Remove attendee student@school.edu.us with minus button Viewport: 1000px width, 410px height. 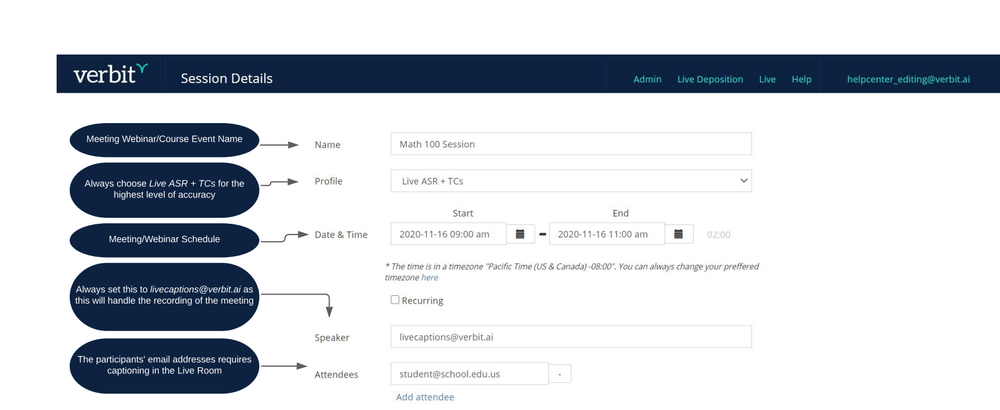point(559,374)
